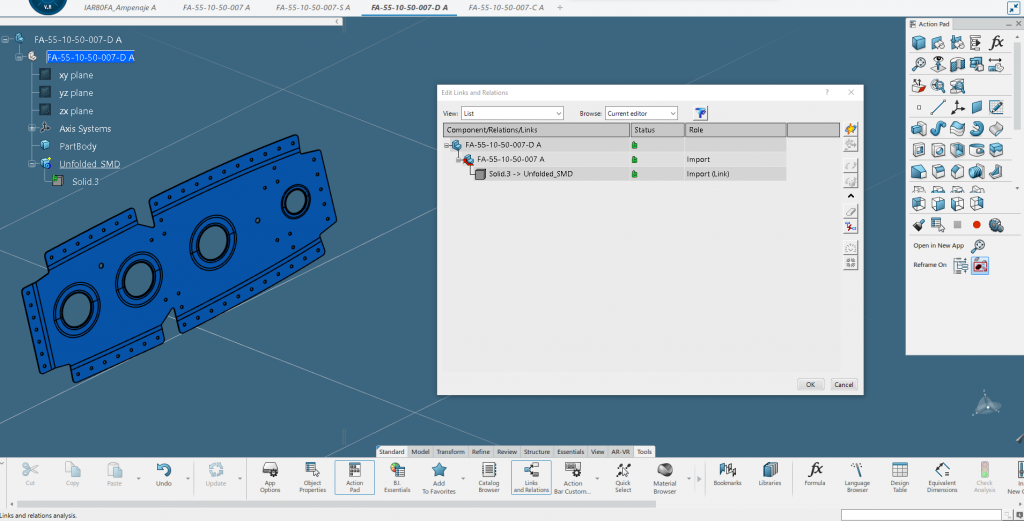Click the eye look-at icon in Action Pad

[x=938, y=64]
